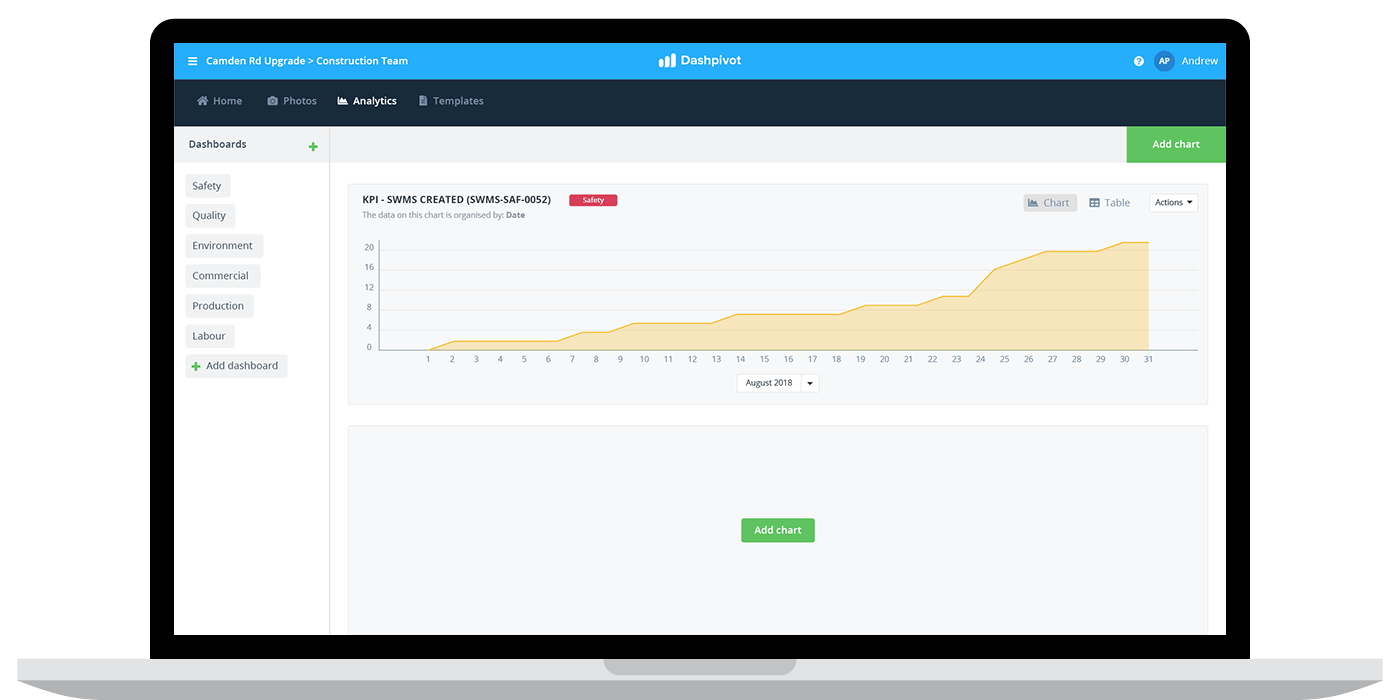Open the Actions dropdown
Screen dimensions: 1400x700
pos(1173,203)
